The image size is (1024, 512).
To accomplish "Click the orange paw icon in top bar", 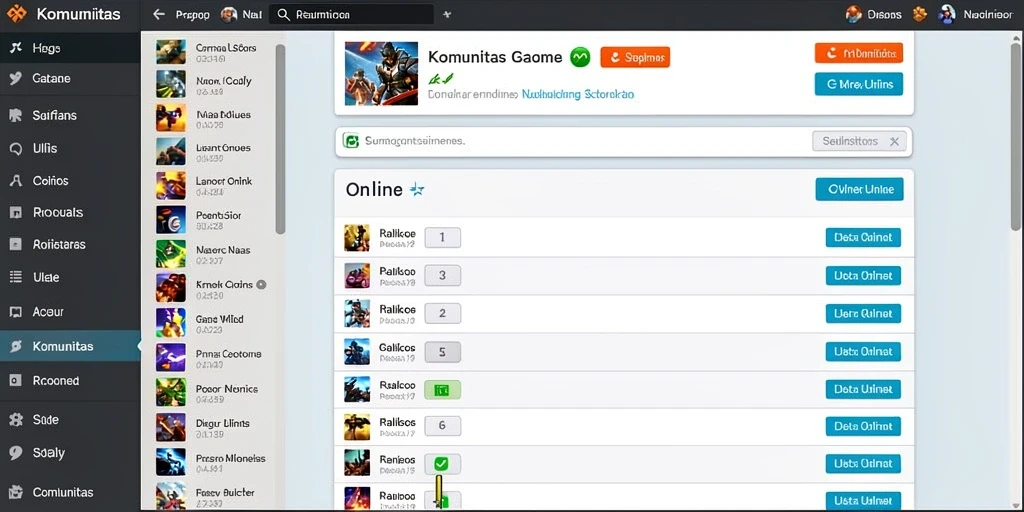I will pos(920,14).
